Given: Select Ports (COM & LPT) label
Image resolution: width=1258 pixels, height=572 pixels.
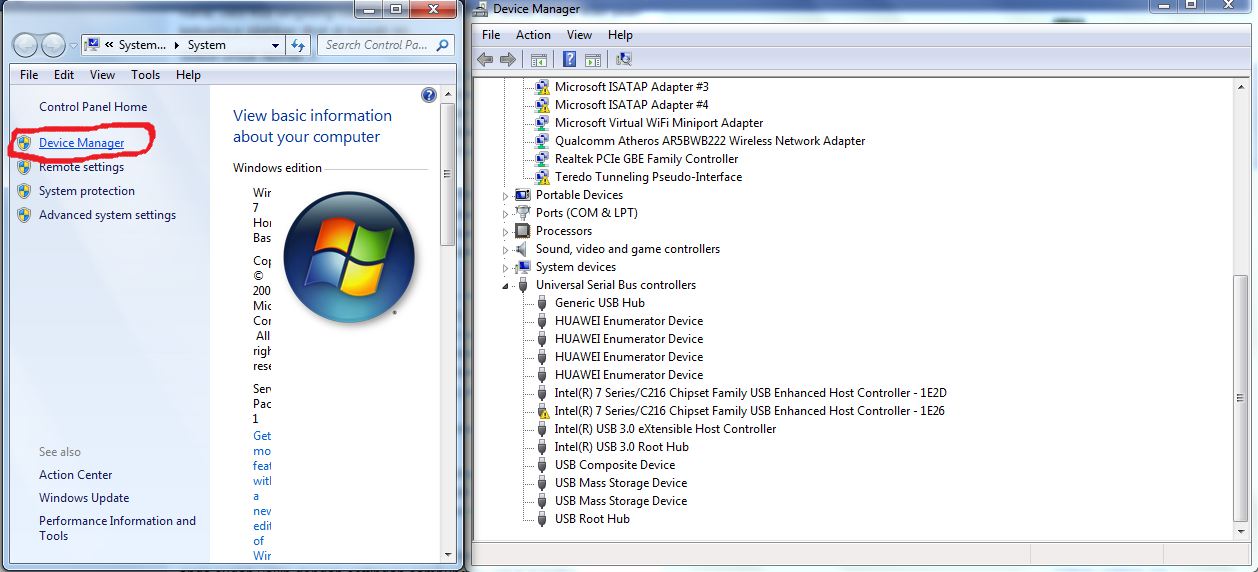Looking at the screenshot, I should (586, 213).
